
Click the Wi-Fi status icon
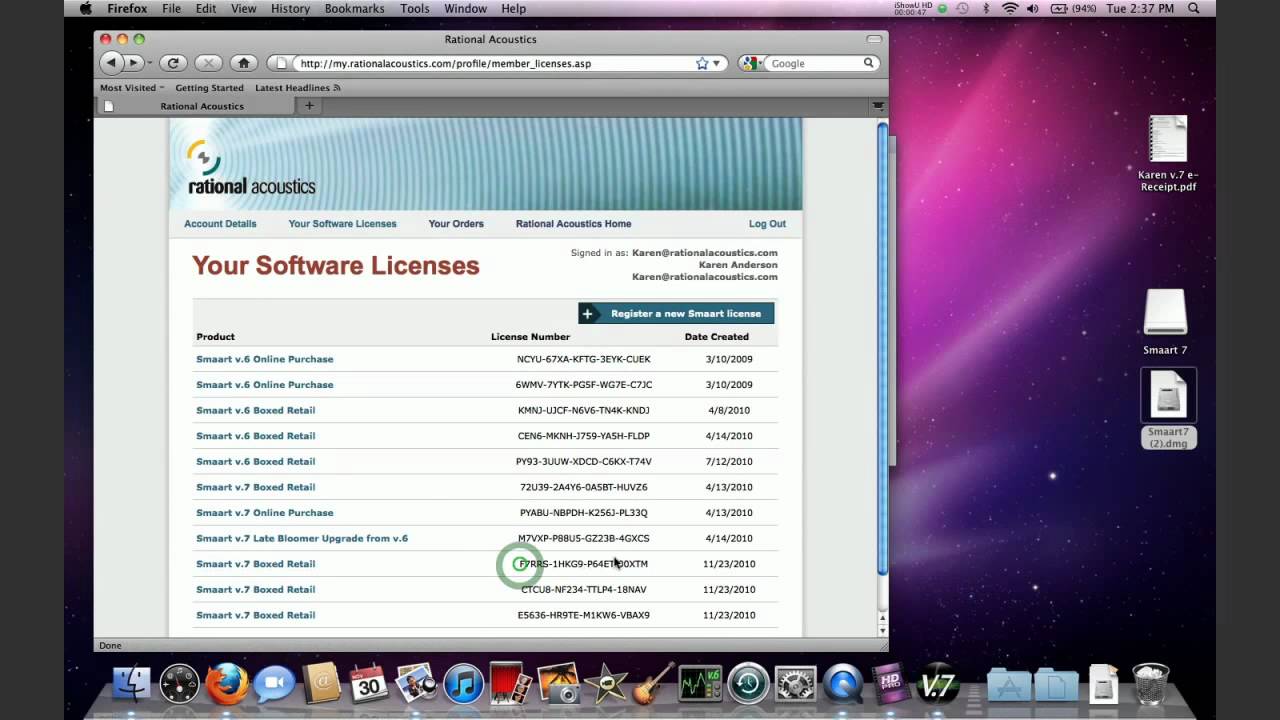pos(1010,9)
